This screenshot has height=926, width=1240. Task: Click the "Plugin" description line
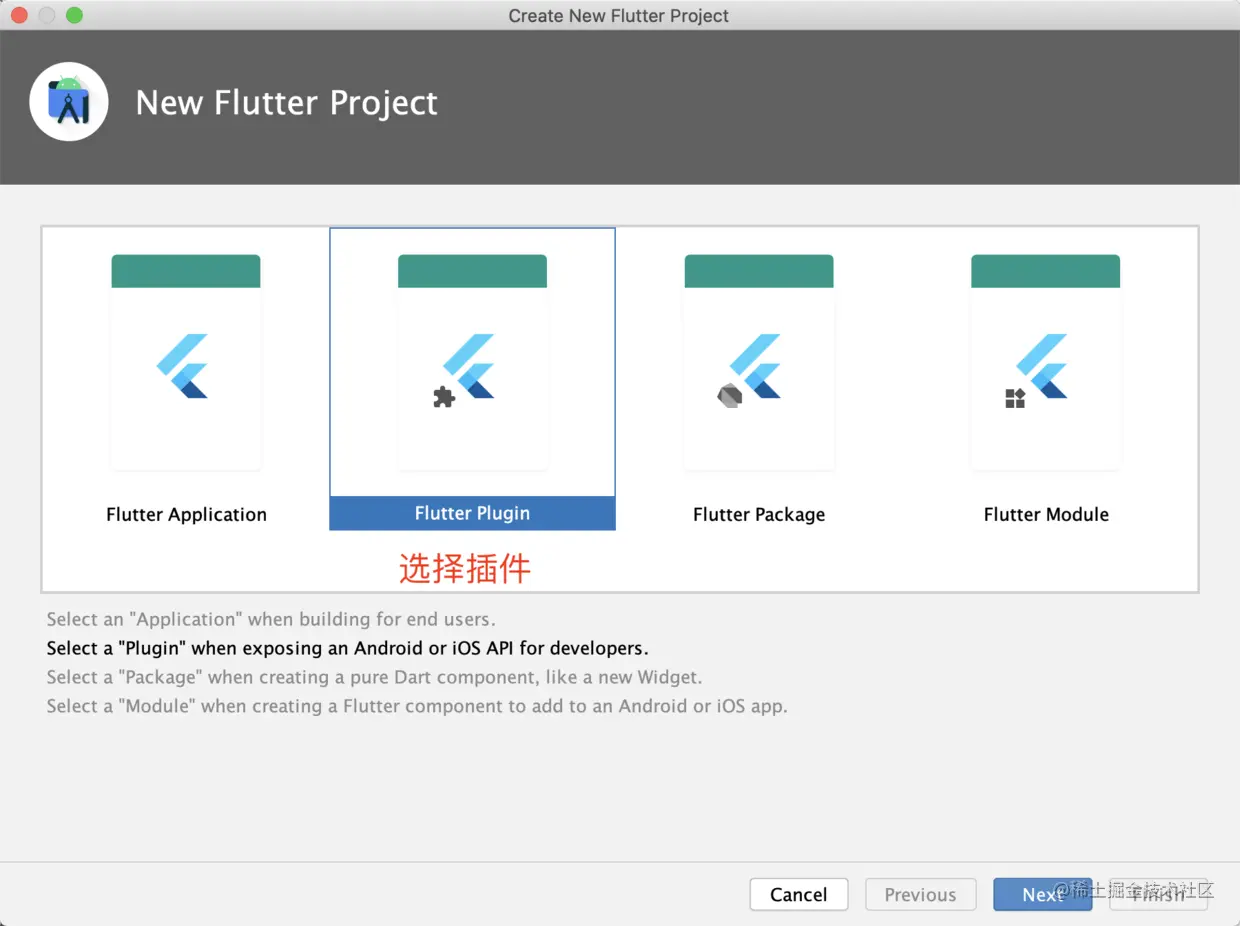[x=347, y=648]
